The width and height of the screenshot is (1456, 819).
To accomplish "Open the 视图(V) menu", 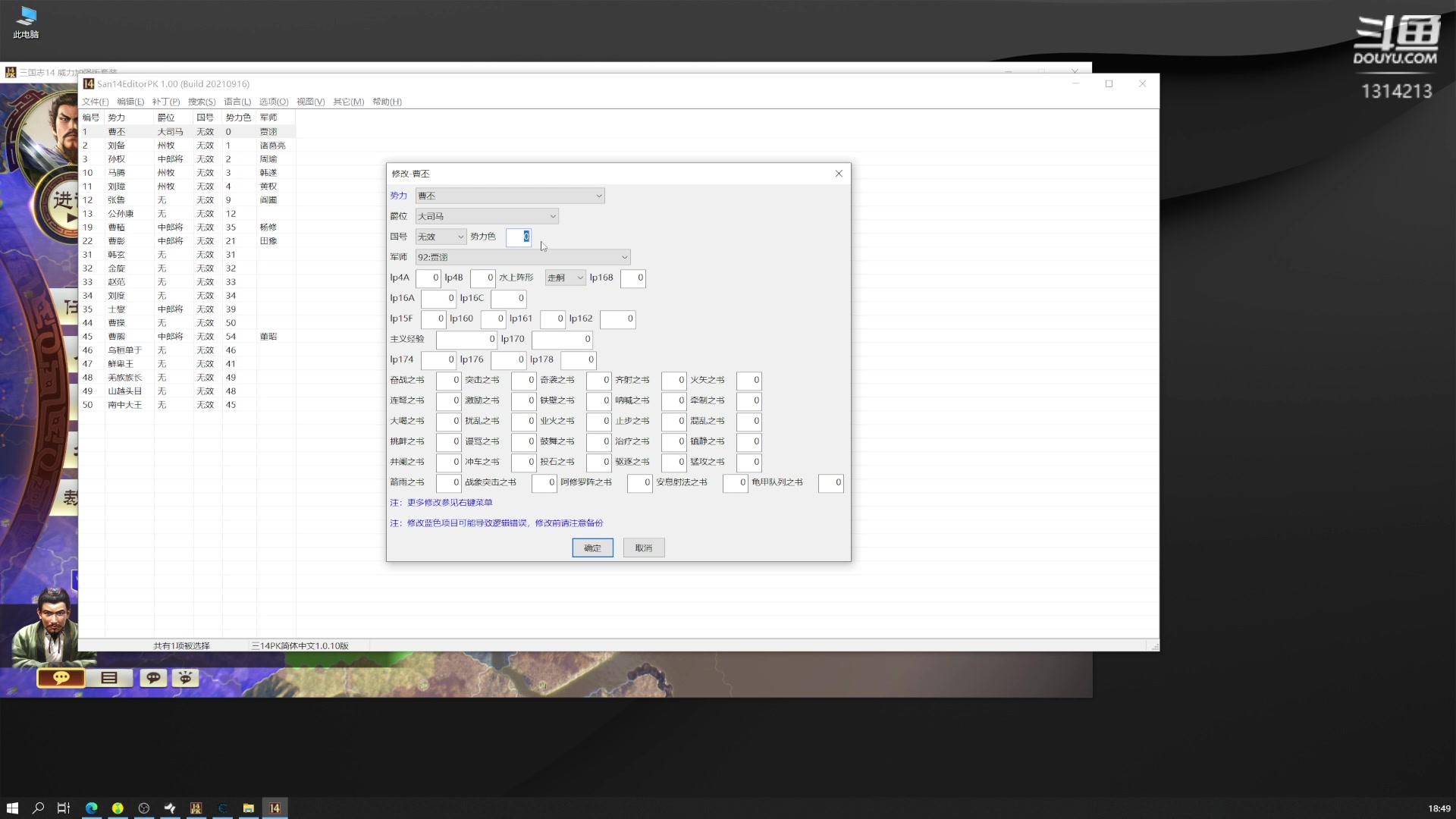I will [310, 102].
